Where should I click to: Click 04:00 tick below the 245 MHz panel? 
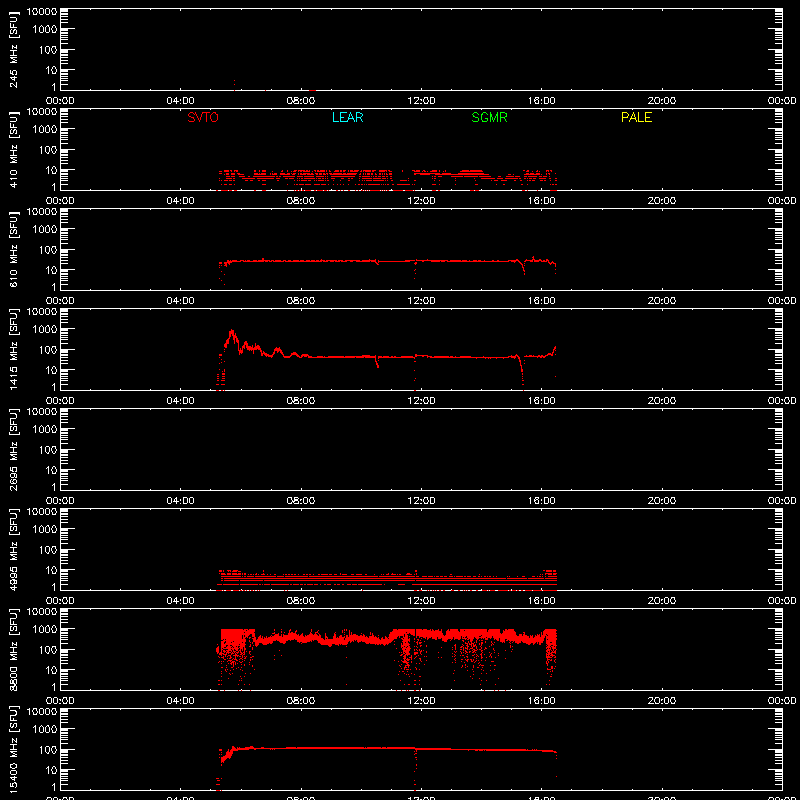coord(180,101)
